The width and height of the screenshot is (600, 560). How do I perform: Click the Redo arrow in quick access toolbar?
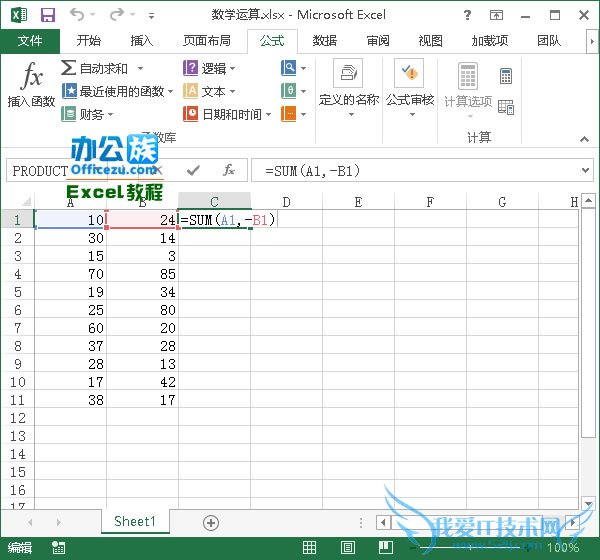[x=117, y=15]
